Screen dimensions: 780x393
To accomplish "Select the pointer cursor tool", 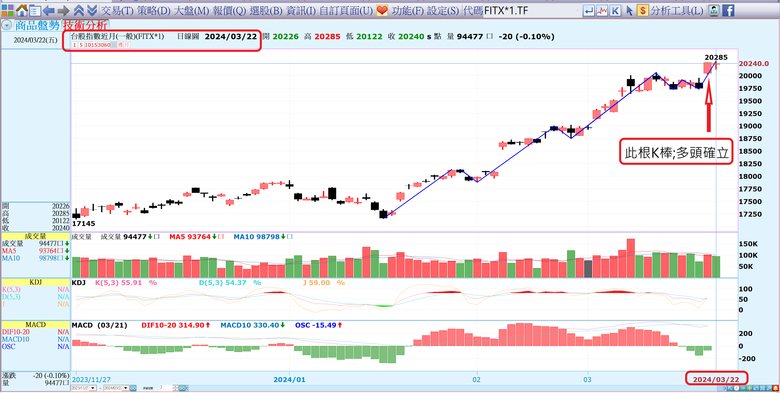I will tap(629, 10).
